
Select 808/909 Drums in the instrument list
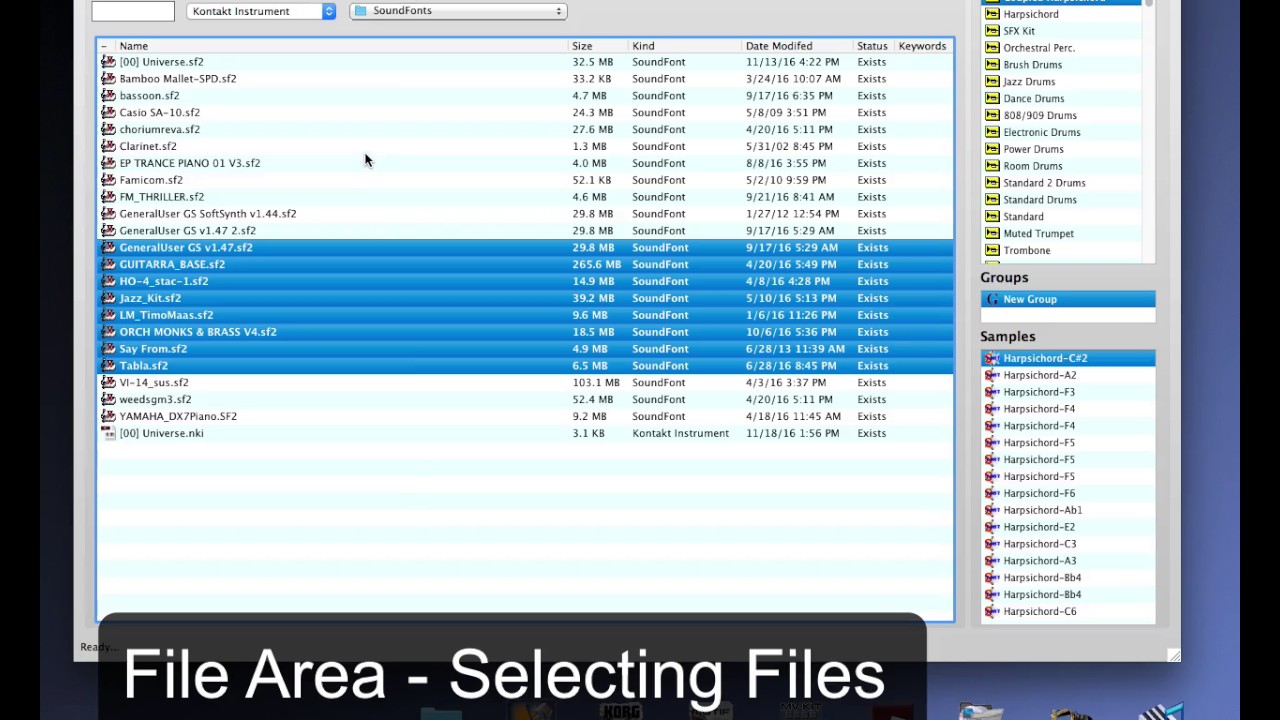pyautogui.click(x=1062, y=115)
